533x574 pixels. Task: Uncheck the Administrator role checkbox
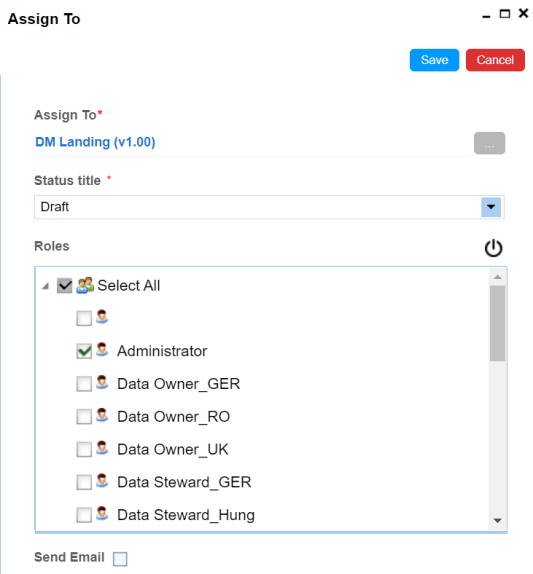pos(84,351)
